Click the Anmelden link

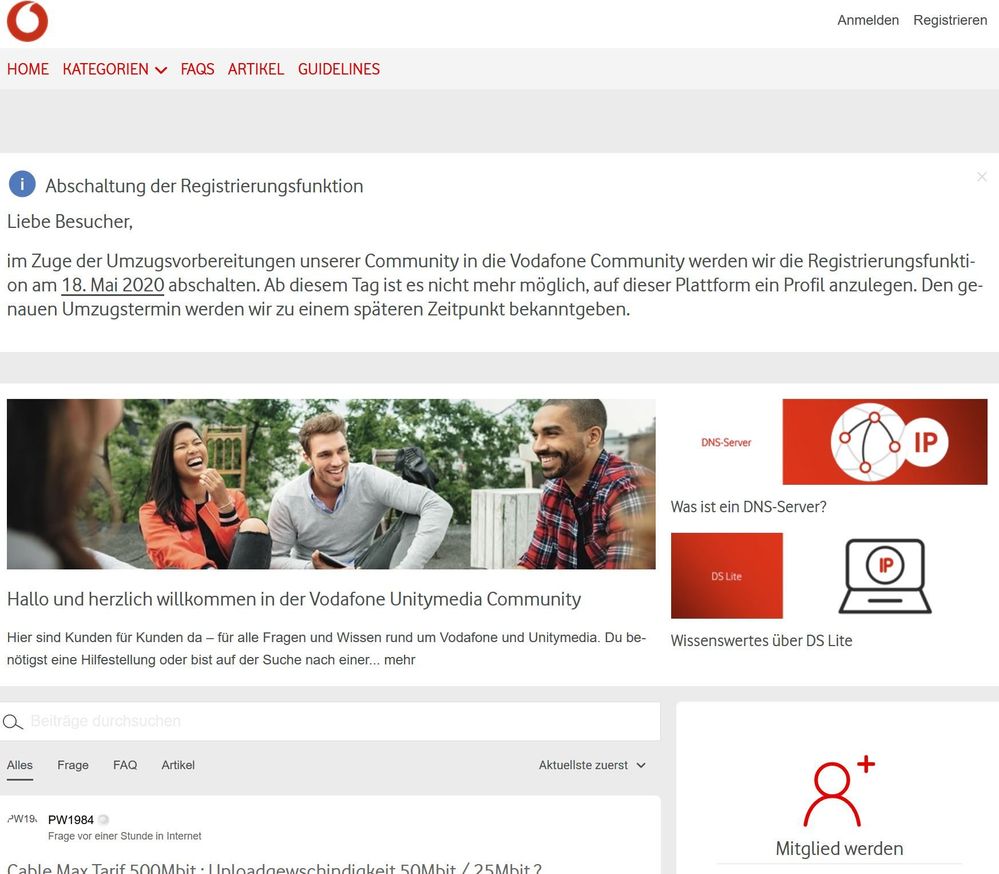(868, 20)
